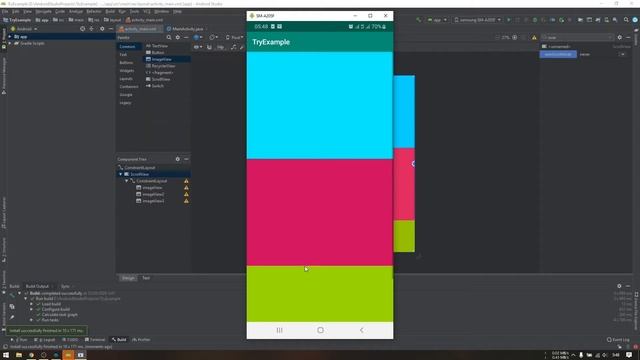Collapse ScrollView in Component Tree
Image resolution: width=640 pixels, height=360 pixels.
tap(121, 174)
